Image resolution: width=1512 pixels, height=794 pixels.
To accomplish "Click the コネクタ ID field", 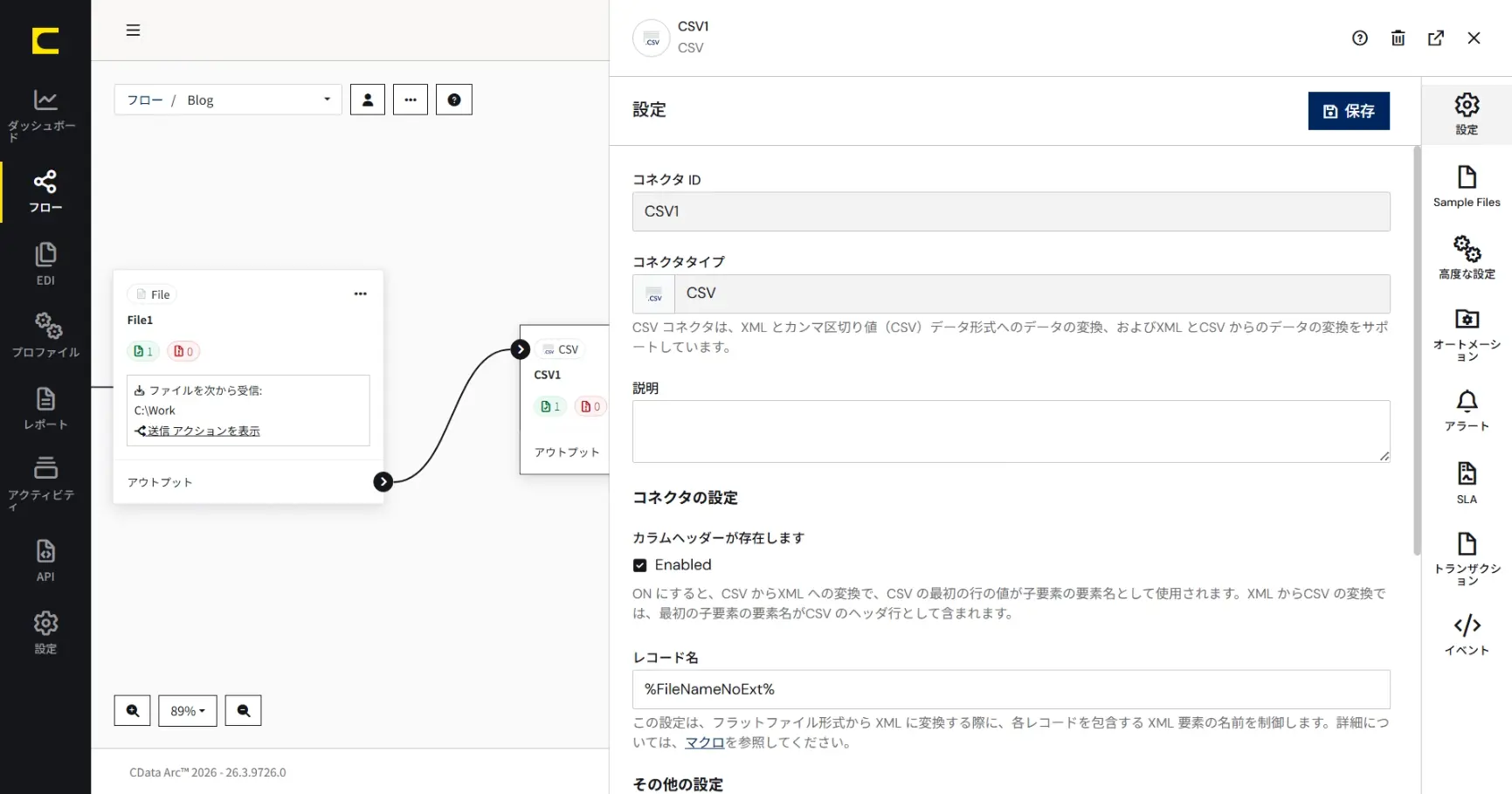I will (1011, 211).
